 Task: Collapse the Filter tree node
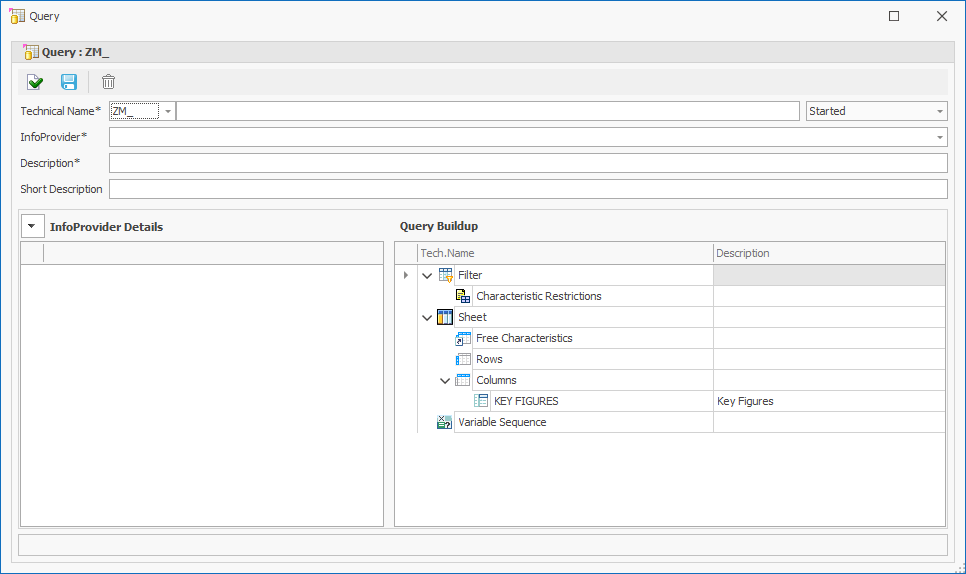[428, 275]
